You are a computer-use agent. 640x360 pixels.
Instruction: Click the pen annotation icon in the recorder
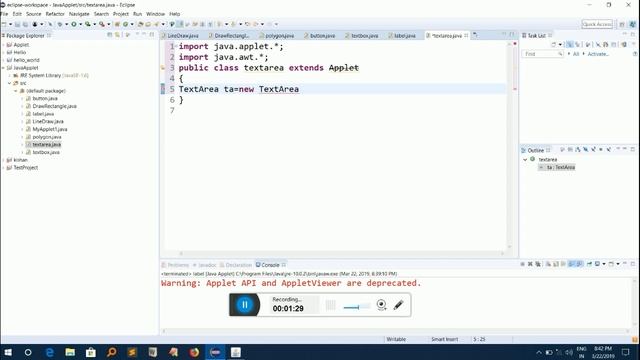tap(398, 304)
